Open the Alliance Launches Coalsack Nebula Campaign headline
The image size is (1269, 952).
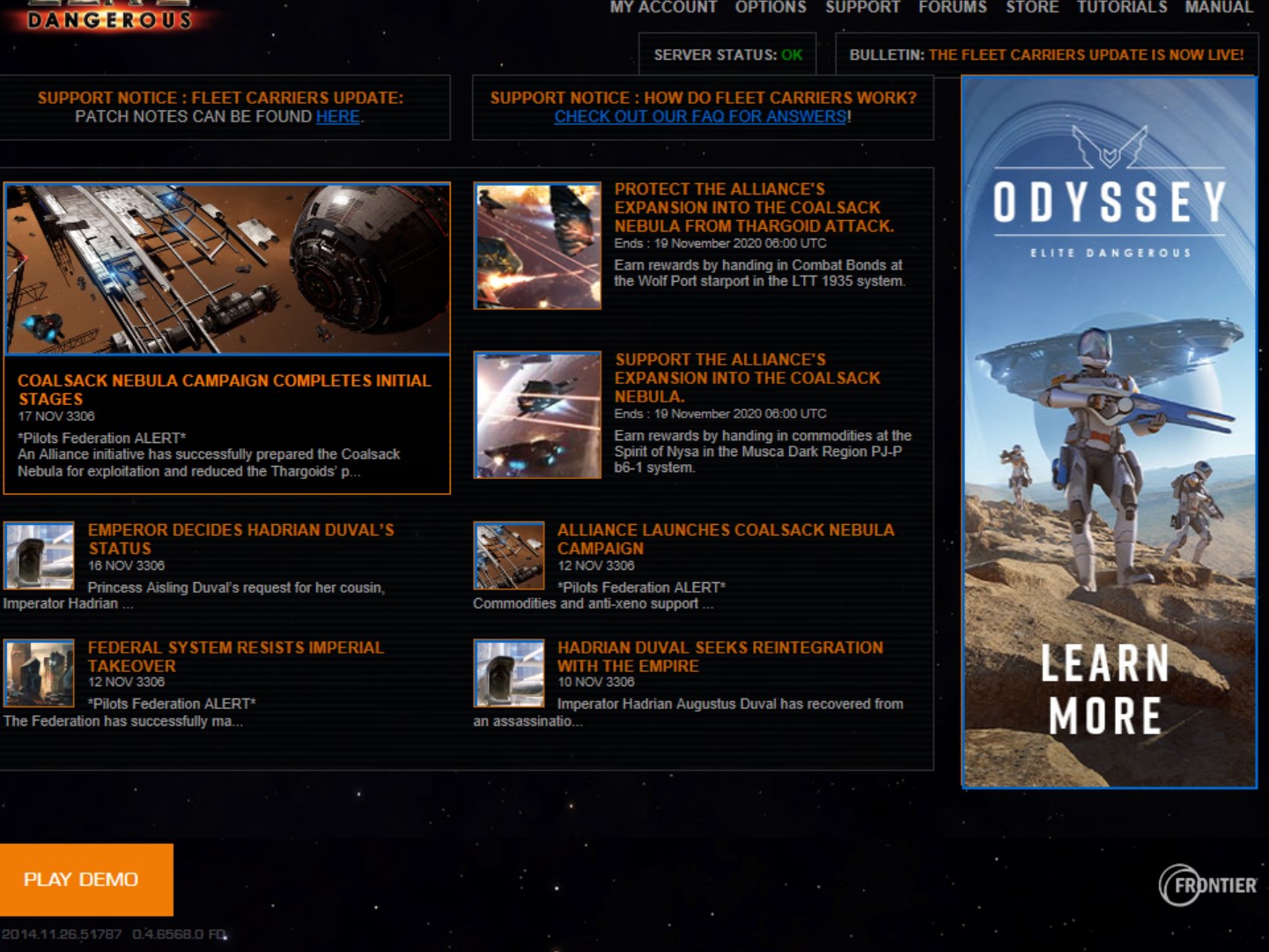click(726, 539)
